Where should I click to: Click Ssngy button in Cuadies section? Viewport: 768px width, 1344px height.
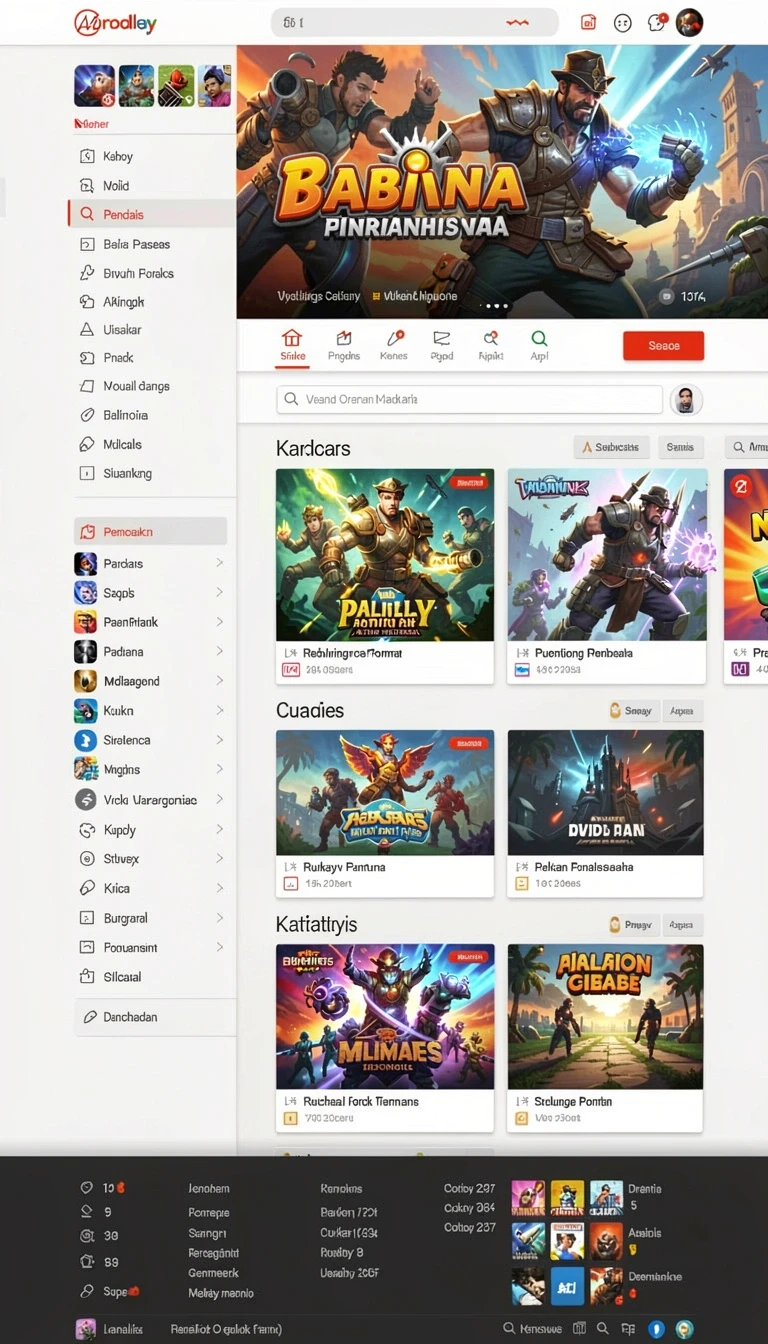tap(632, 711)
